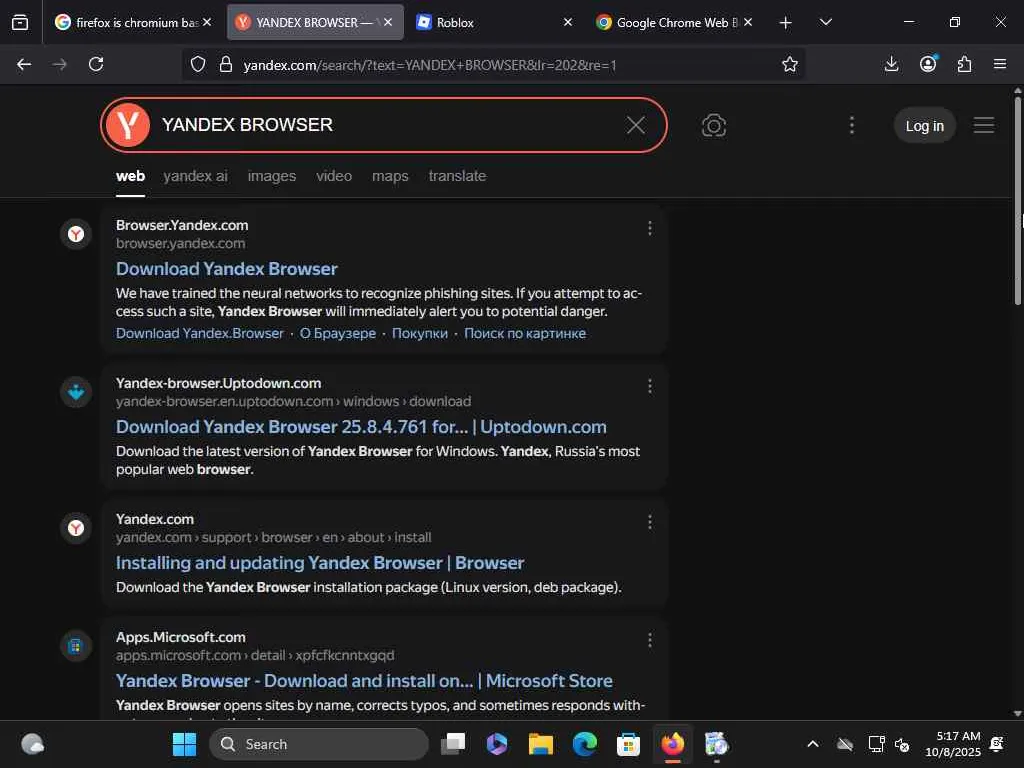Select the video search tab

tap(334, 176)
